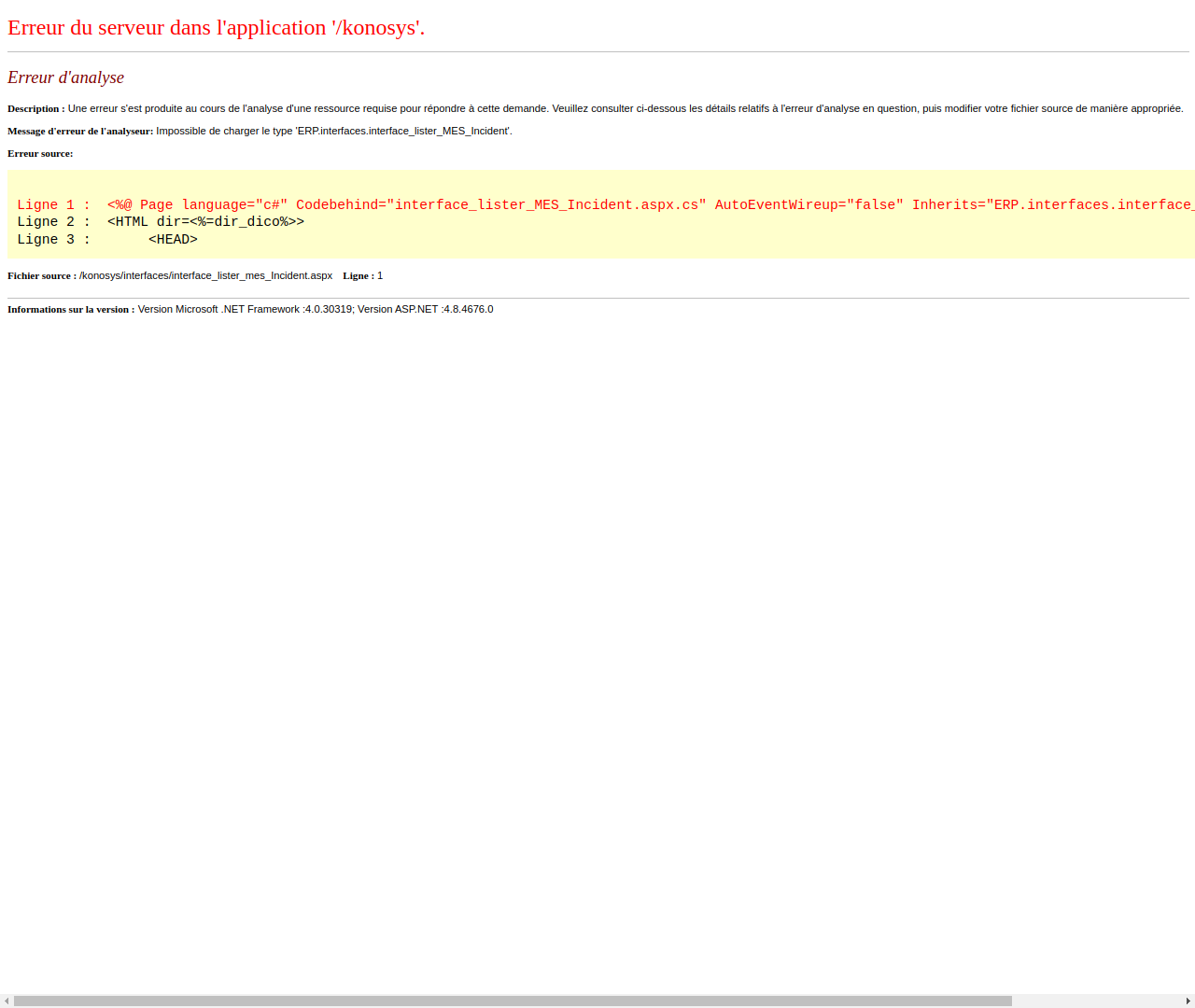Click the left scroll arrow icon
The image size is (1195, 1008).
[x=7, y=1001]
